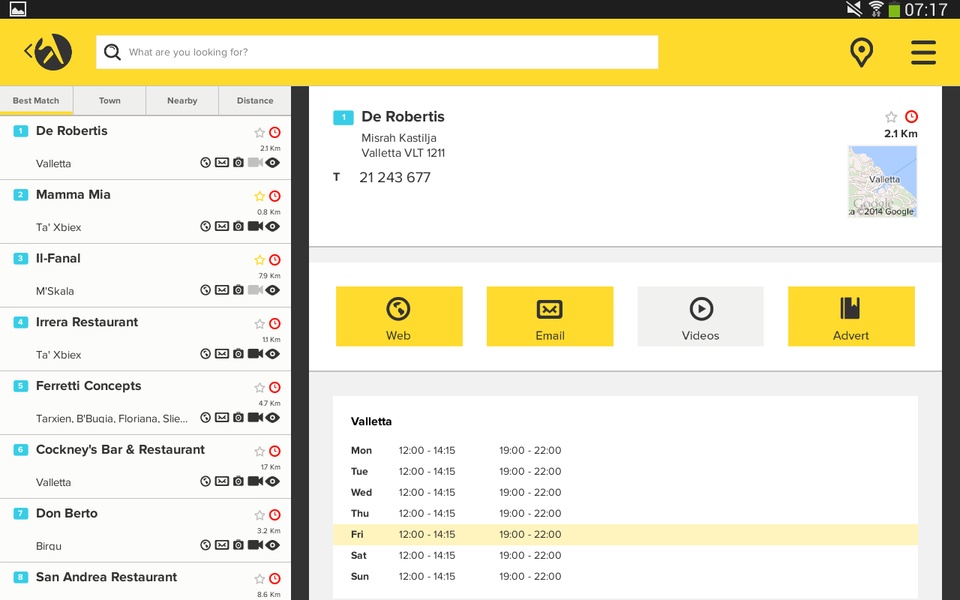Tap Ferretti Concepts email envelope icon

pyautogui.click(x=222, y=417)
